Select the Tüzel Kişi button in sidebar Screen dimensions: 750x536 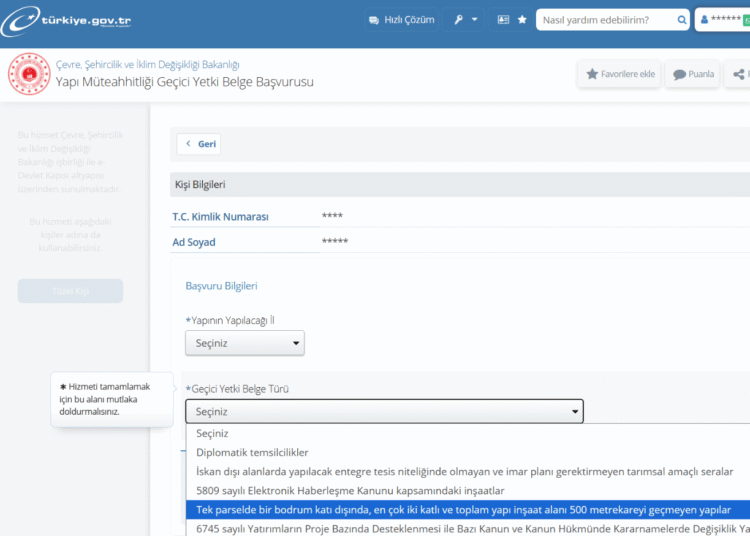coord(70,291)
